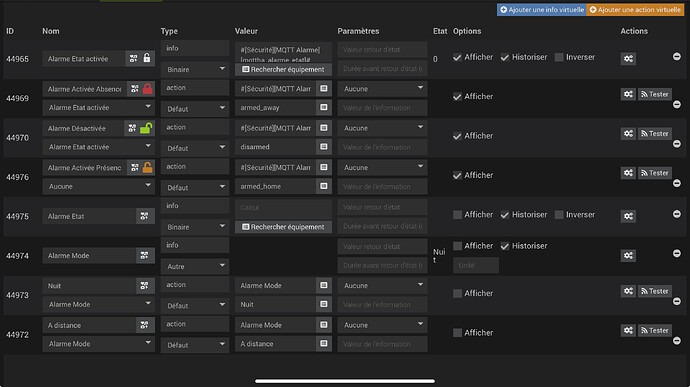Image resolution: width=690 pixels, height=387 pixels.
Task: Enable Afficher checkbox for Alarme Etat
Action: 458,215
